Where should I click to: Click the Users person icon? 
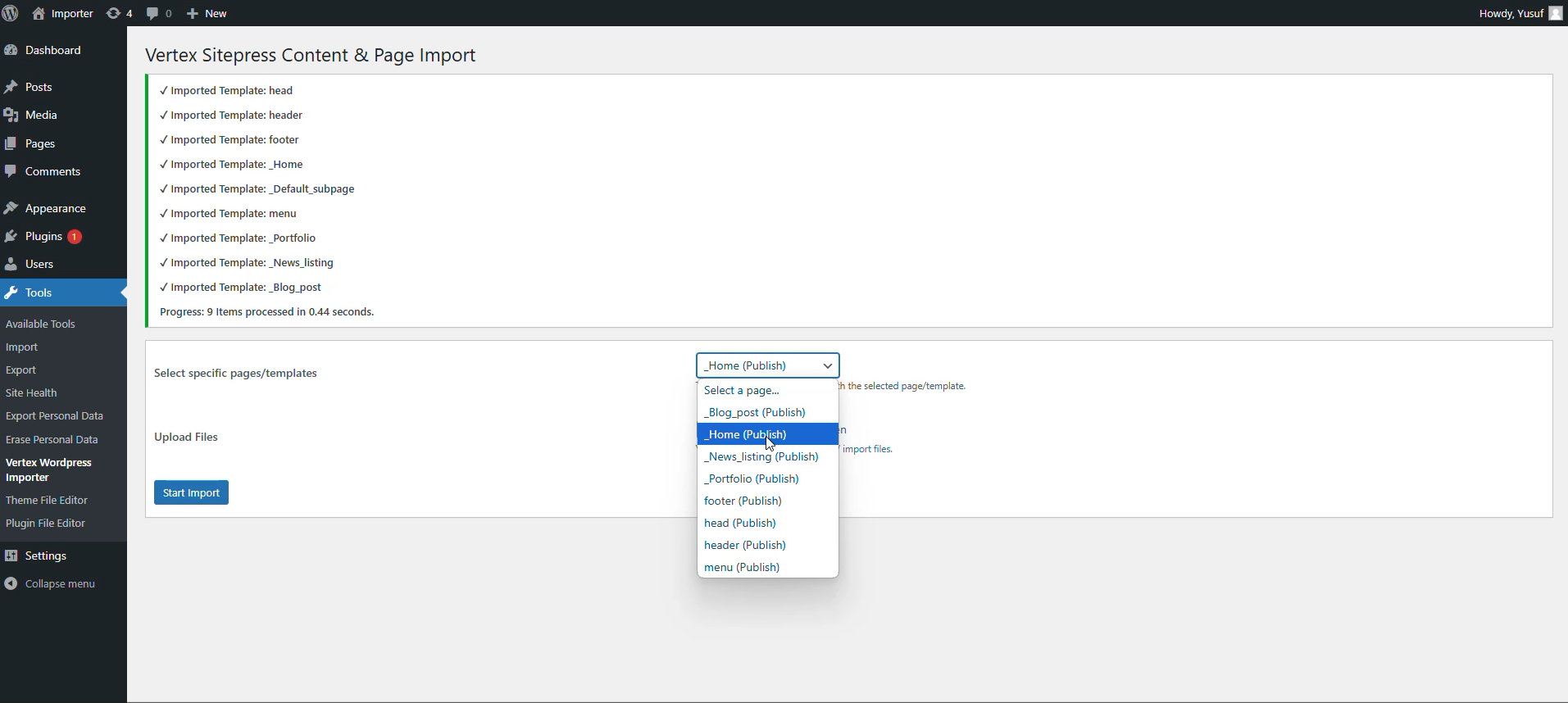(x=11, y=264)
